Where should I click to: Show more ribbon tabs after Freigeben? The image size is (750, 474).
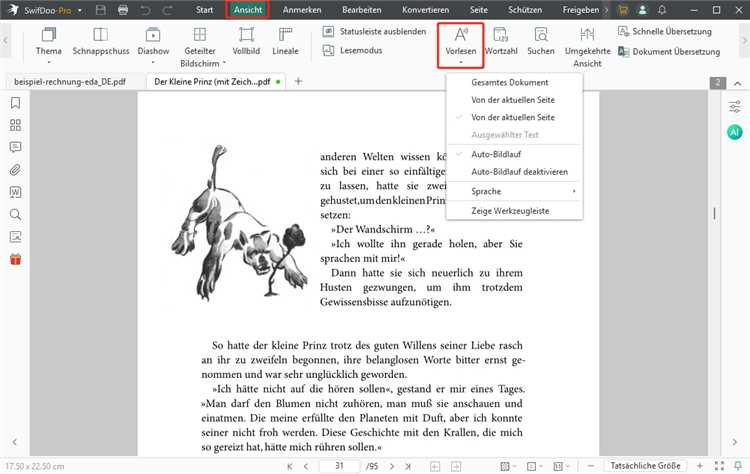[x=607, y=10]
